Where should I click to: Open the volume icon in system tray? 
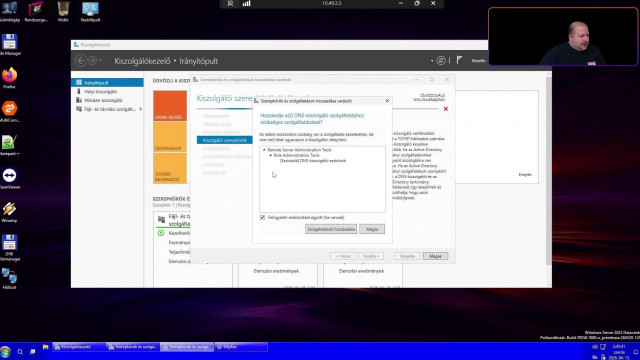pos(594,347)
